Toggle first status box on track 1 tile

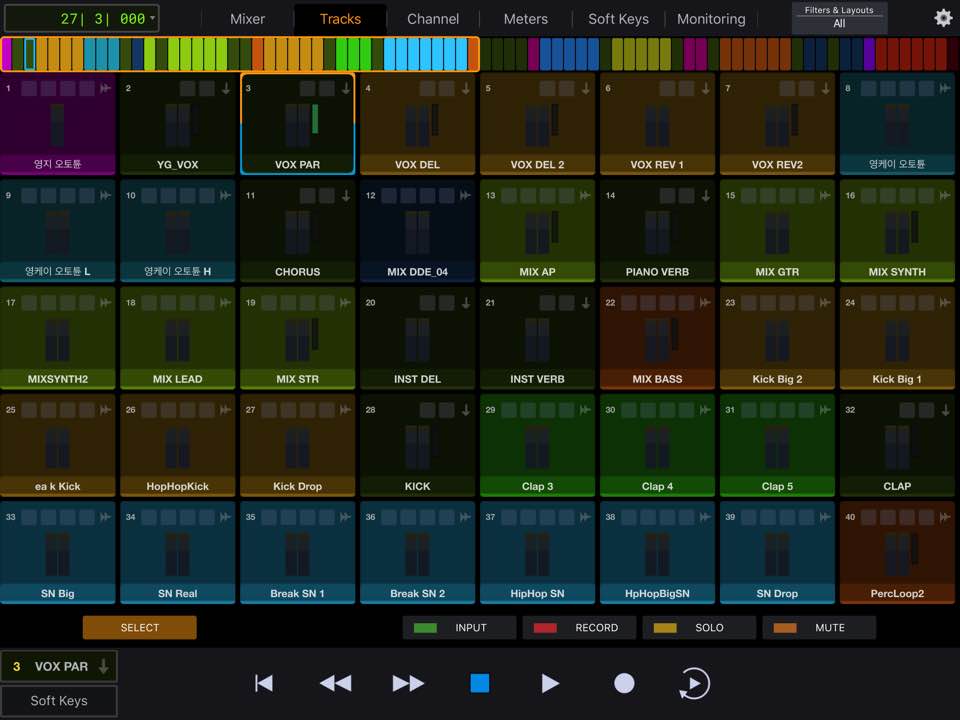[x=29, y=88]
